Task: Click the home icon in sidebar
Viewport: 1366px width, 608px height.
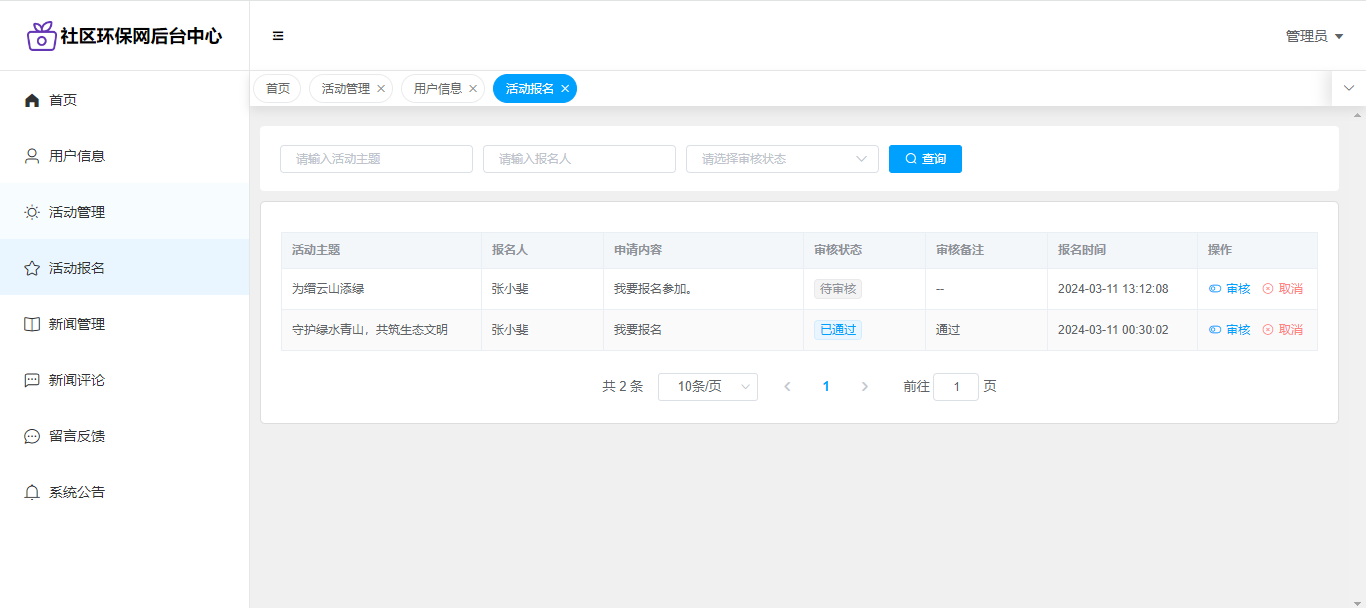Action: 32,100
